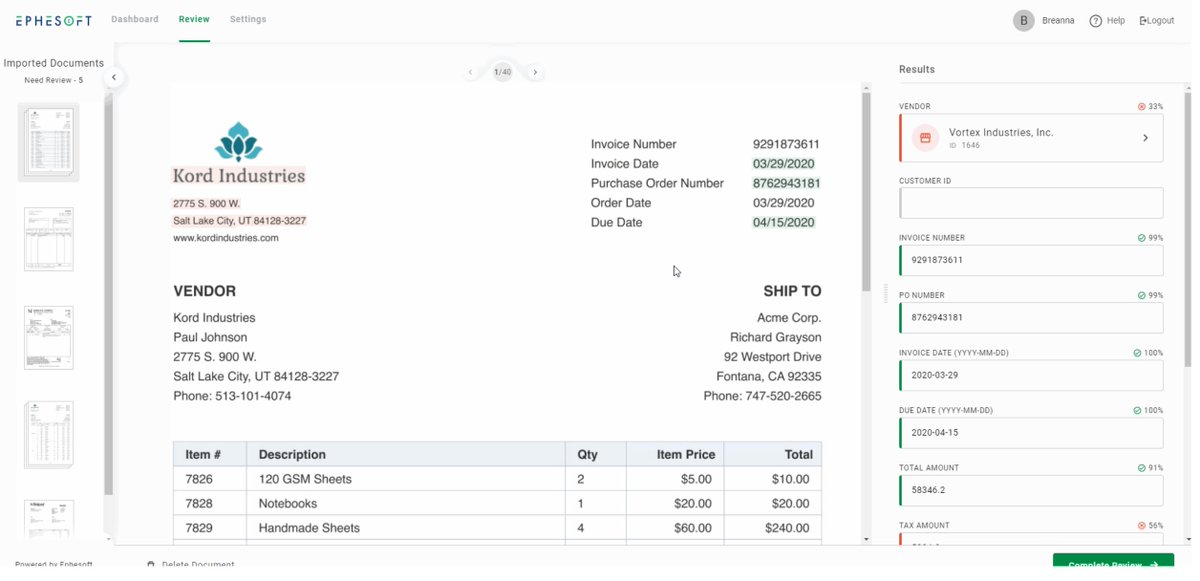Click Richard Grayson in Ship To section

(x=776, y=337)
